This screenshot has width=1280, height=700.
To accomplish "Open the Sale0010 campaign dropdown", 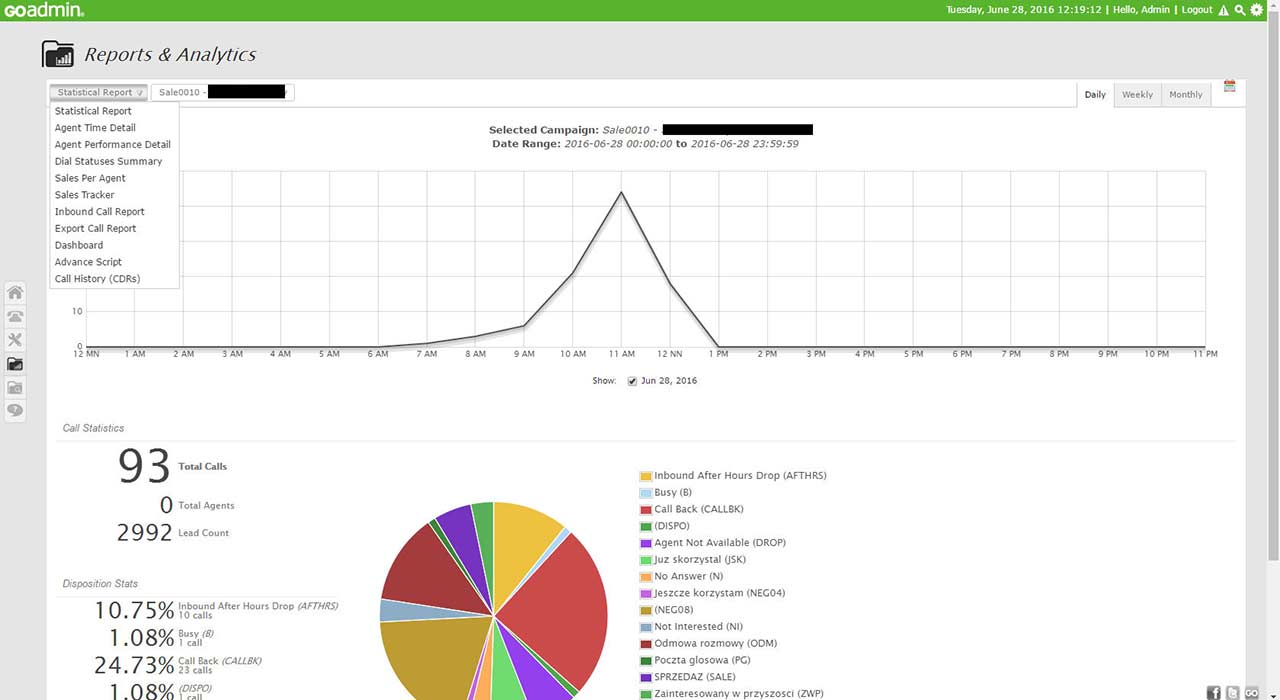I will tap(223, 92).
